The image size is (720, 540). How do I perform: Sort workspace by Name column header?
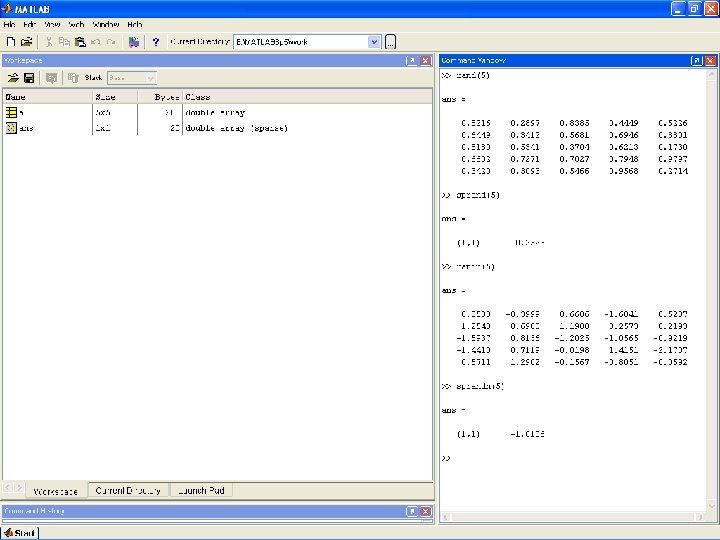point(48,97)
